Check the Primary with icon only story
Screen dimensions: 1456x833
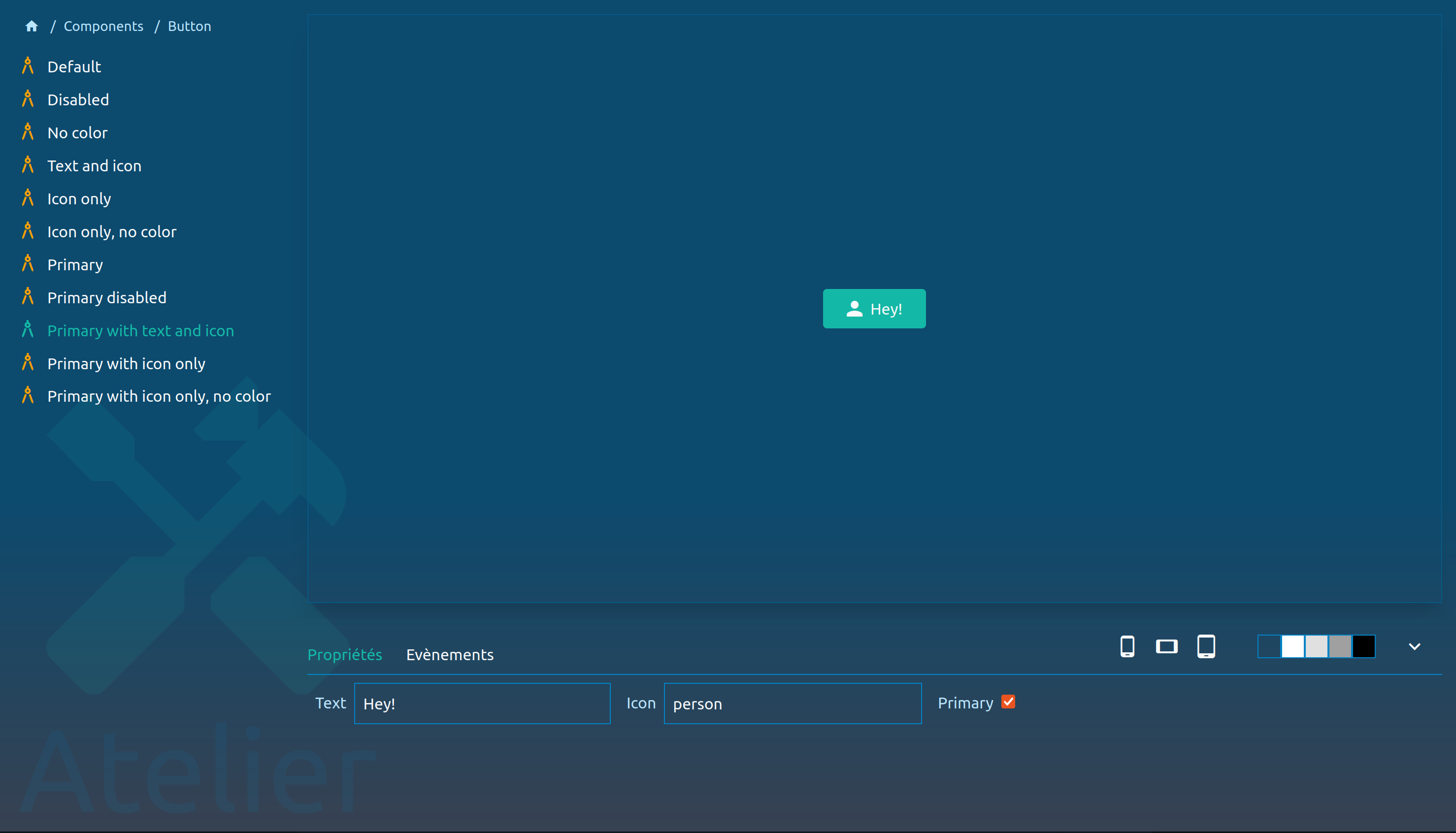click(126, 363)
